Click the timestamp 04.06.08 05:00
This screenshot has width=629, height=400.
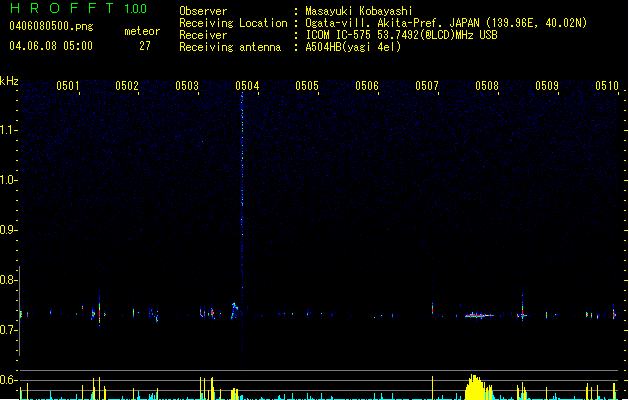pyautogui.click(x=51, y=46)
